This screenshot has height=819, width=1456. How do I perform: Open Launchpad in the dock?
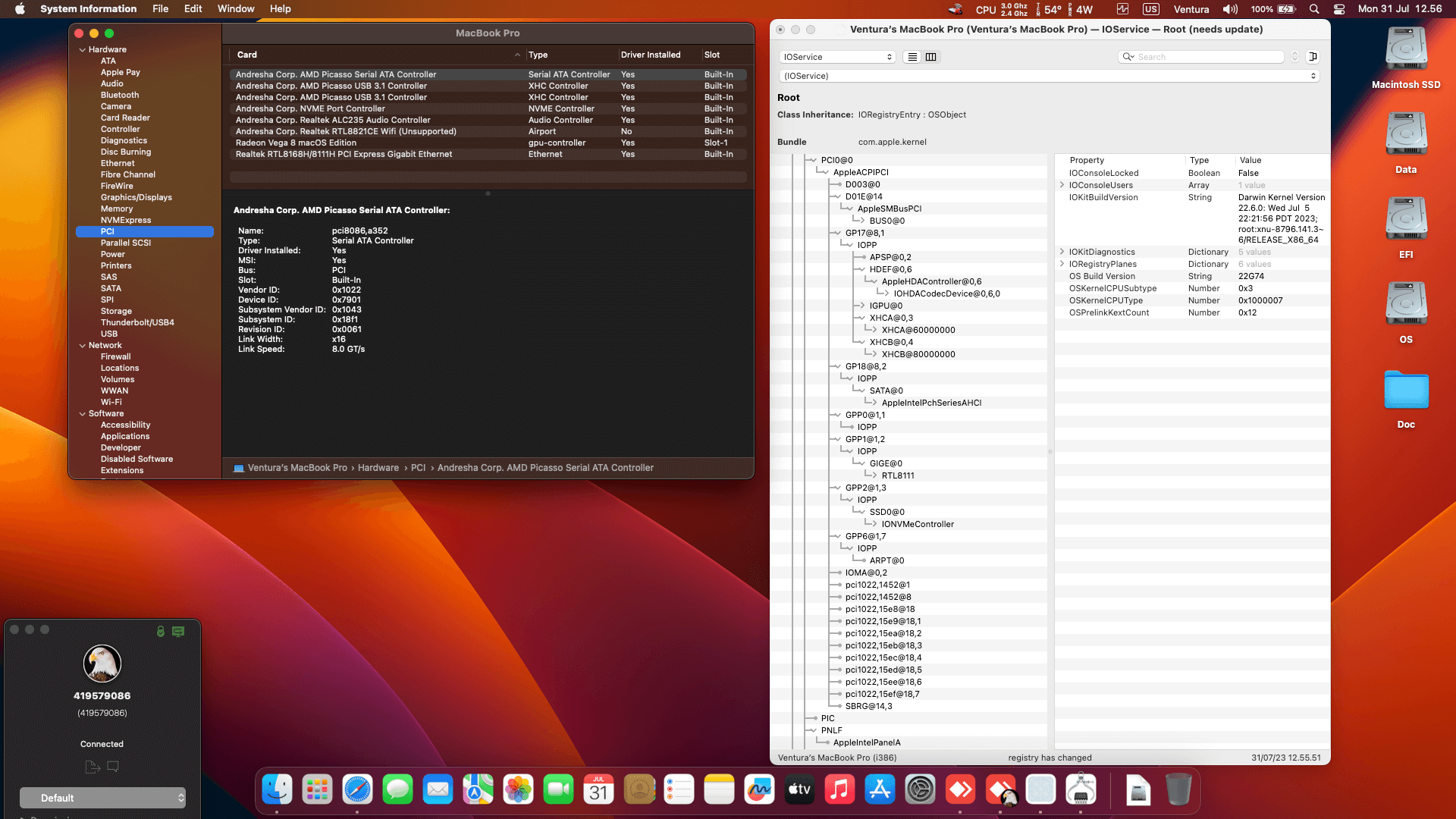coord(317,790)
